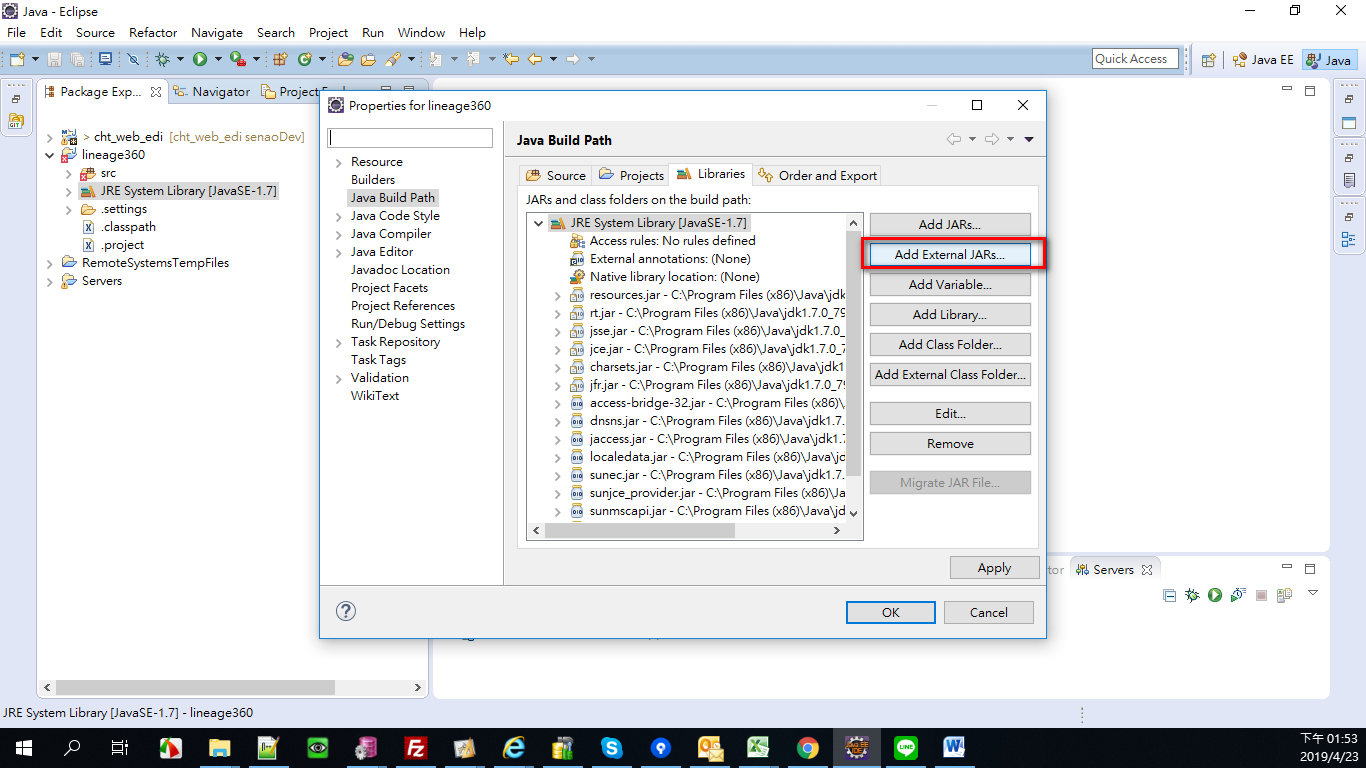
Task: Open the New wizard dropdown arrow
Action: click(x=35, y=59)
